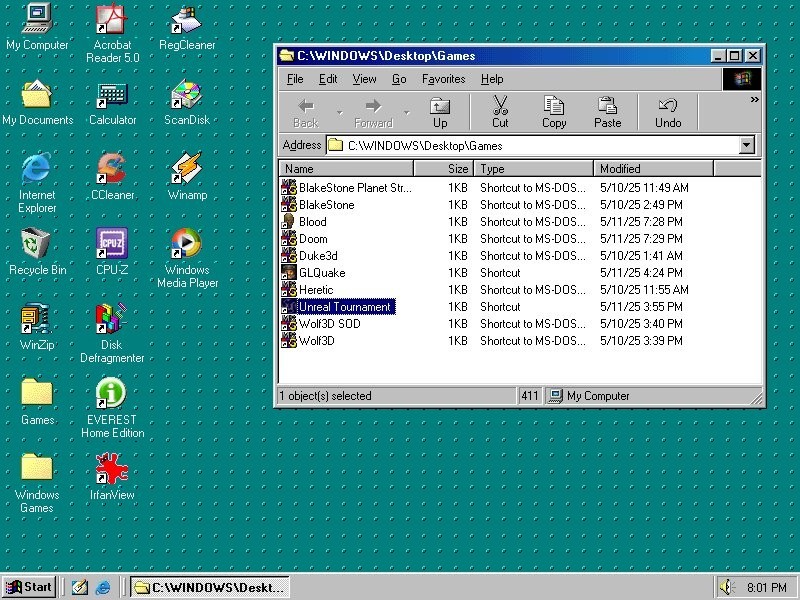Open the Back button history dropdown arrow
Viewport: 800px width, 600px height.
tap(340, 111)
